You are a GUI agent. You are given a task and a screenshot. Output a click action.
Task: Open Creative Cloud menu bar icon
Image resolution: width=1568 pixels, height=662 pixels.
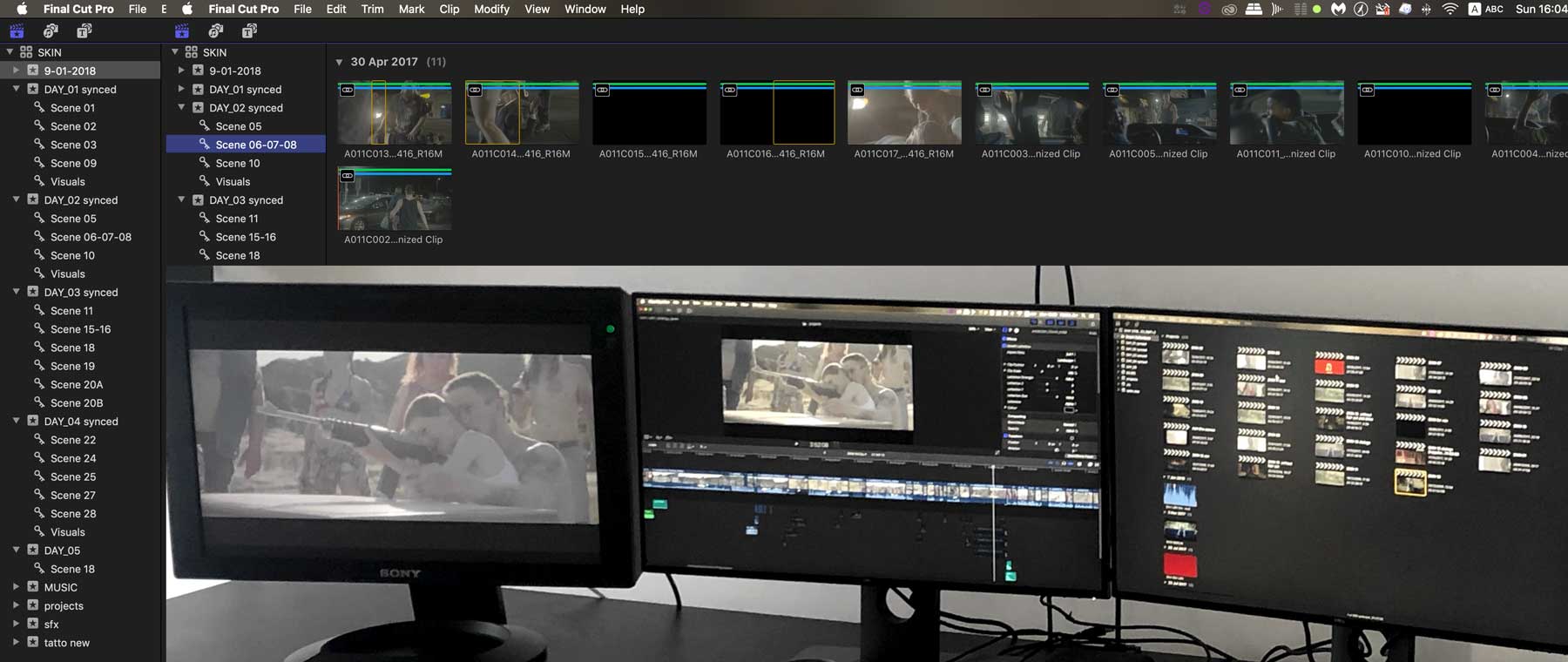[x=1229, y=10]
